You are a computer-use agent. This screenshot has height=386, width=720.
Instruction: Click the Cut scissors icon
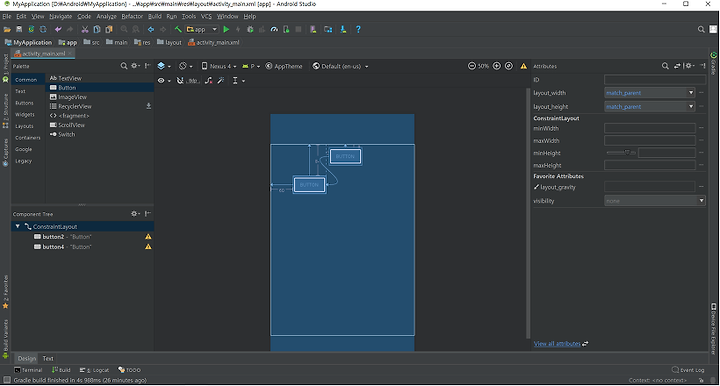pos(84,29)
